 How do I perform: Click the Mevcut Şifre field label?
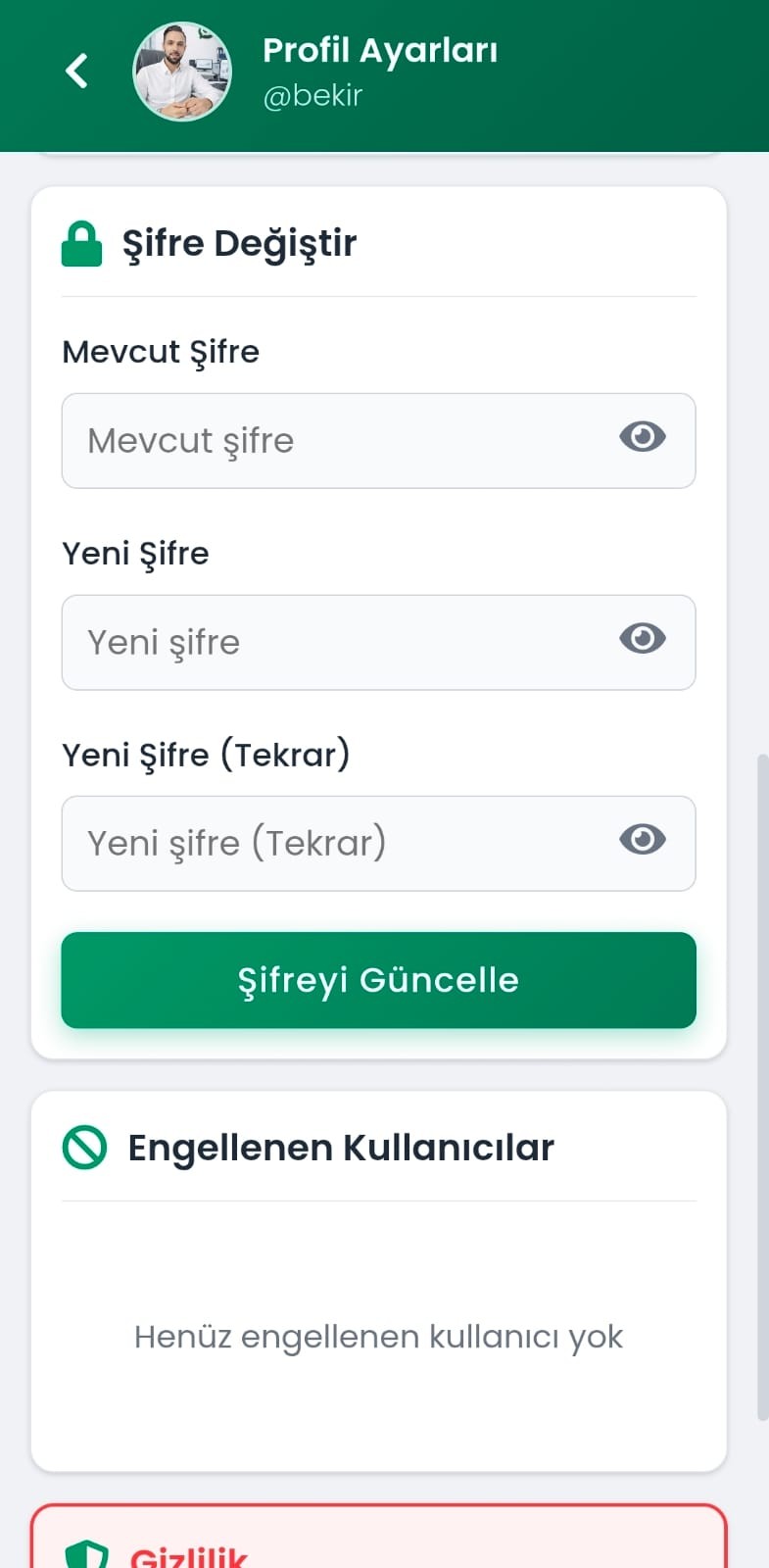[161, 352]
